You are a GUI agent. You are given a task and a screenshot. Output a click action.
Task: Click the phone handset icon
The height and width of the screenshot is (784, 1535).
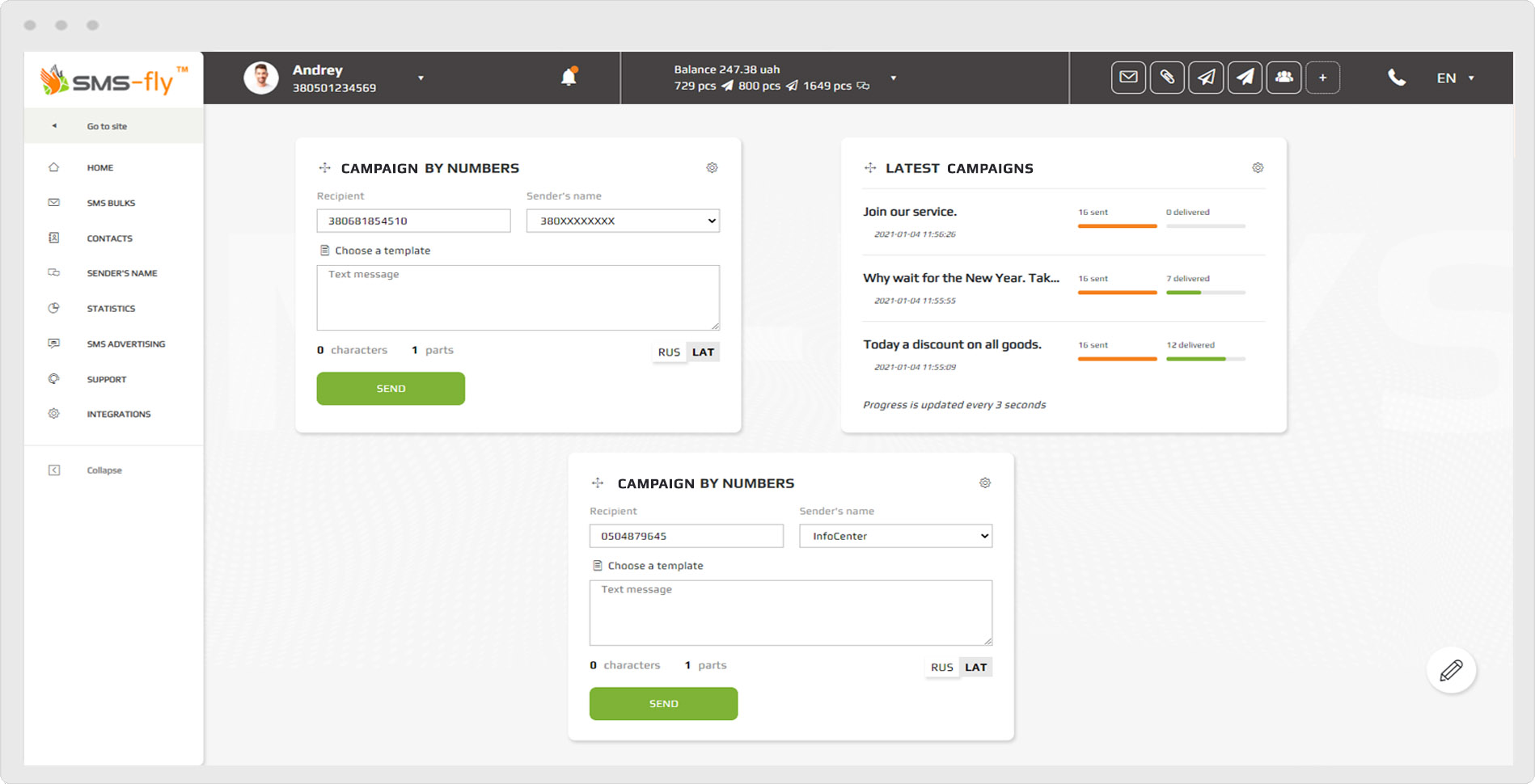(1397, 78)
